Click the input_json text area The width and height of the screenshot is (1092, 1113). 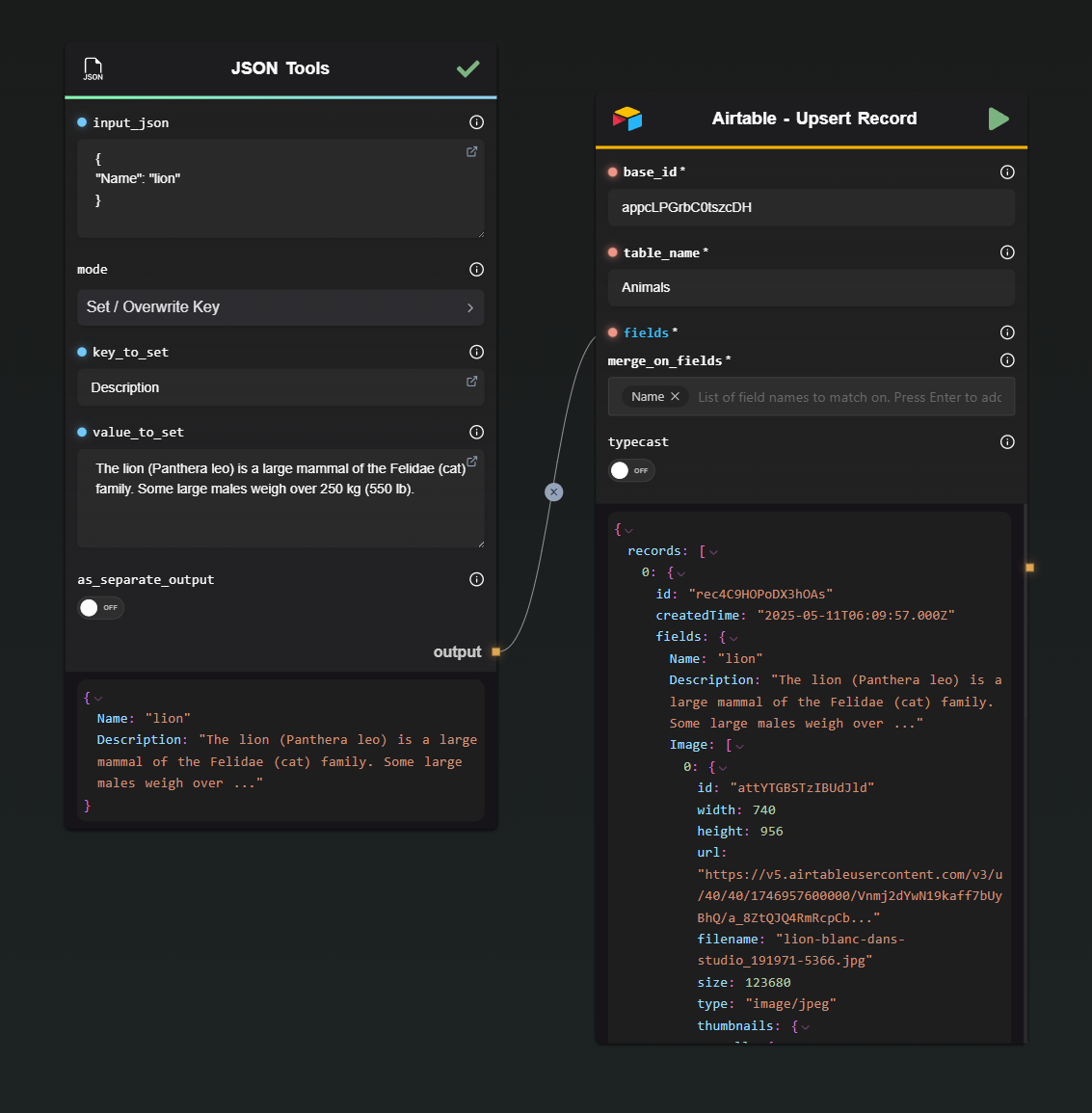coord(280,188)
